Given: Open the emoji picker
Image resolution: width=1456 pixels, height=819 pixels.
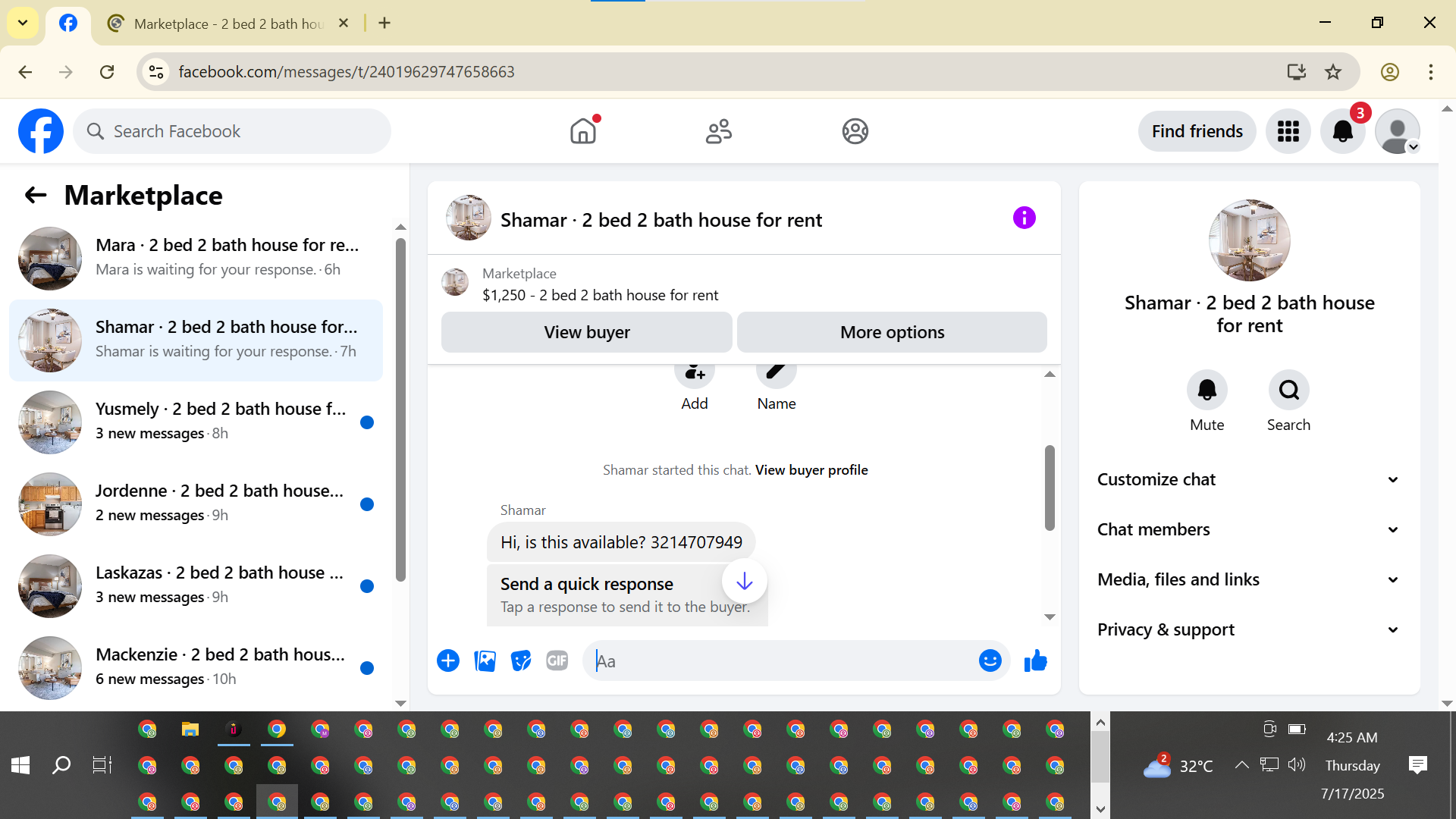Looking at the screenshot, I should [x=990, y=661].
